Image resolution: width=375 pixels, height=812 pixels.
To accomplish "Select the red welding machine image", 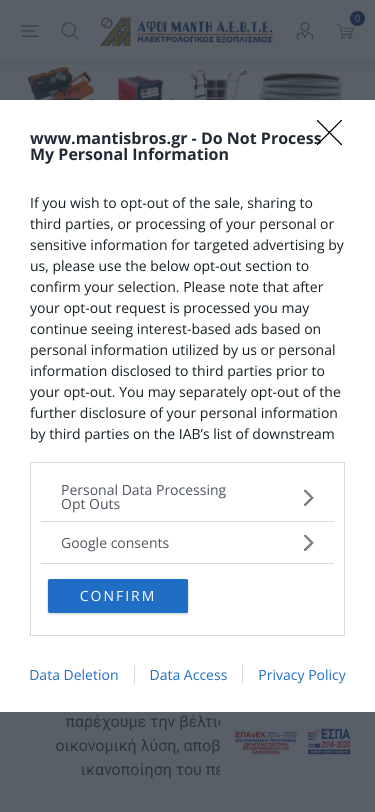I will [x=141, y=87].
